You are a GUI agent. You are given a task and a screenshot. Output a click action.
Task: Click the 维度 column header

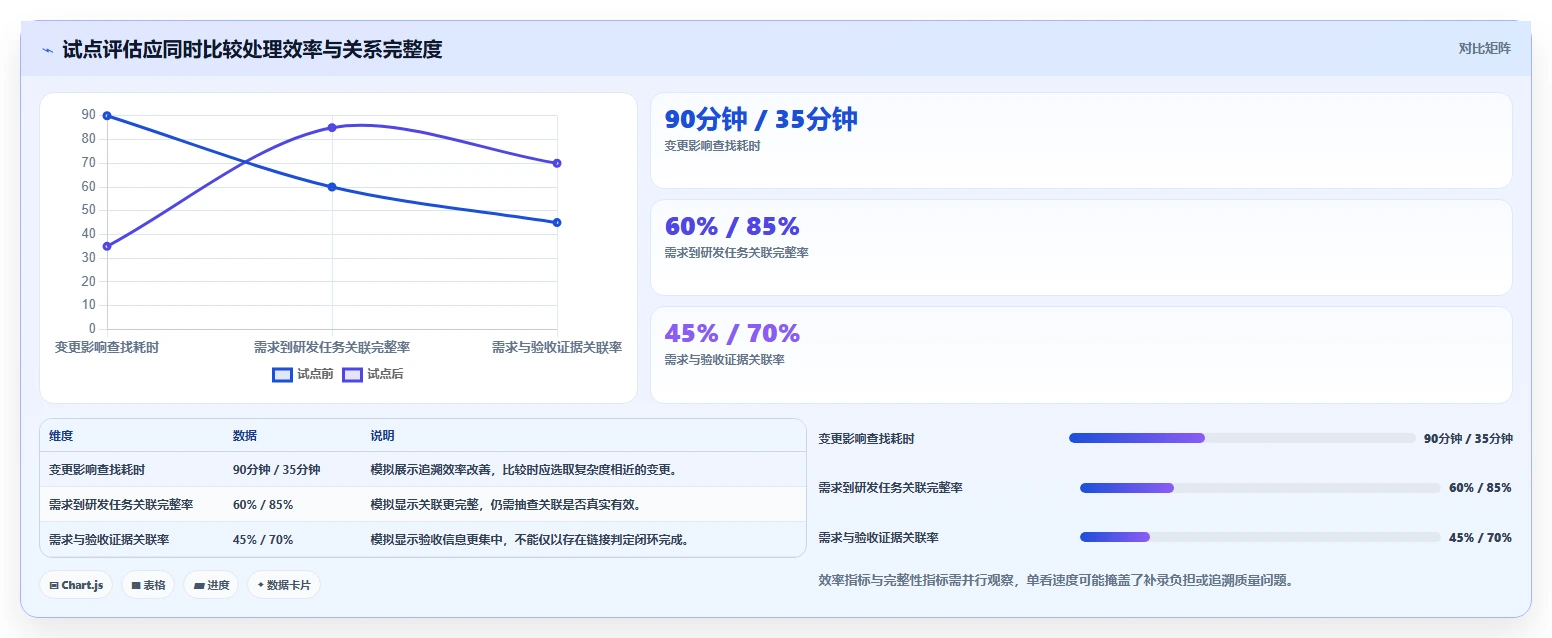(61, 436)
